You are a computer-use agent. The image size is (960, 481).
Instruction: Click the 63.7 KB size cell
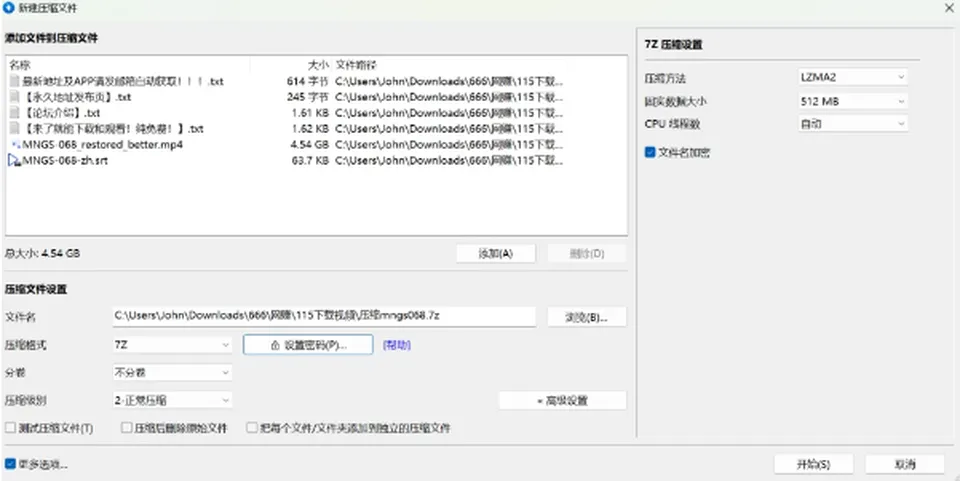pyautogui.click(x=308, y=160)
